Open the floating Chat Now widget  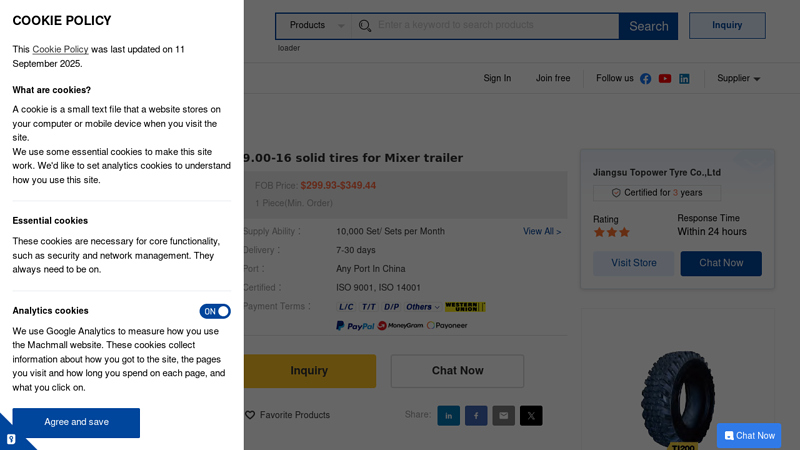coord(749,436)
